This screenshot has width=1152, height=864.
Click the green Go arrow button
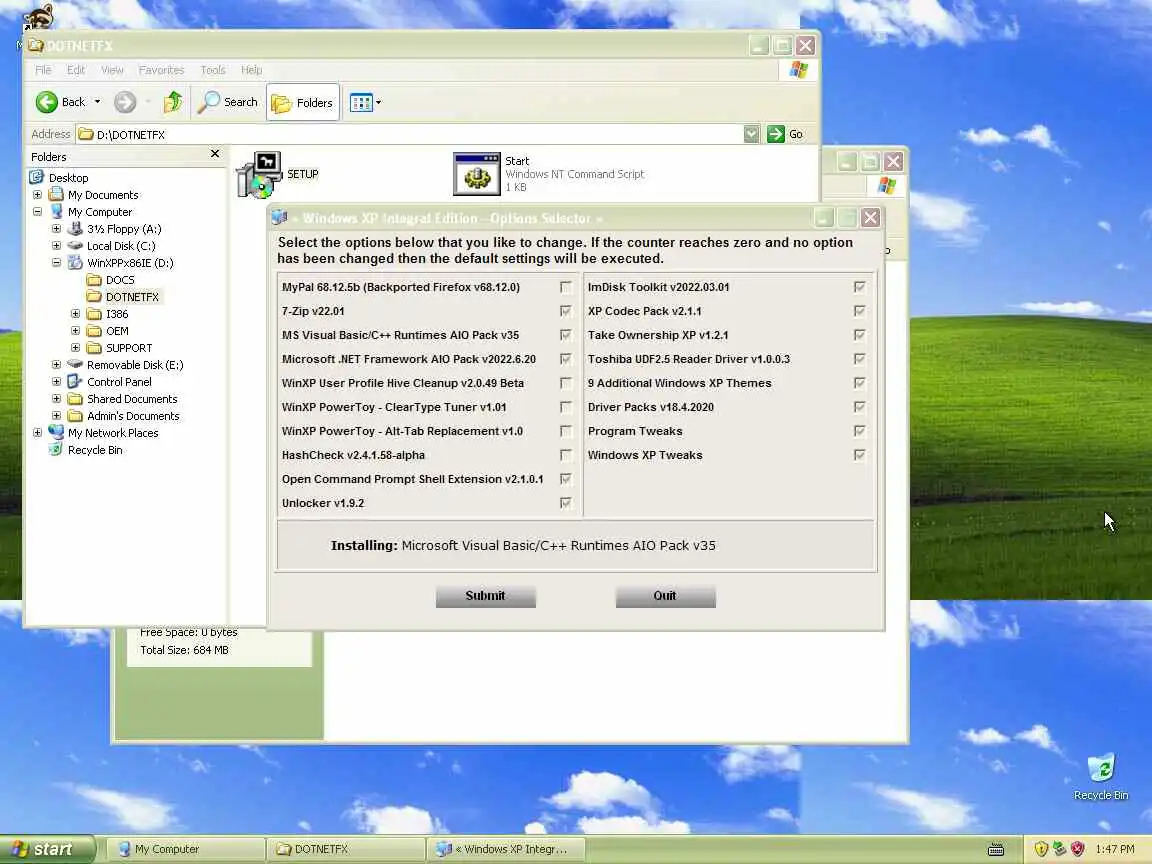776,134
